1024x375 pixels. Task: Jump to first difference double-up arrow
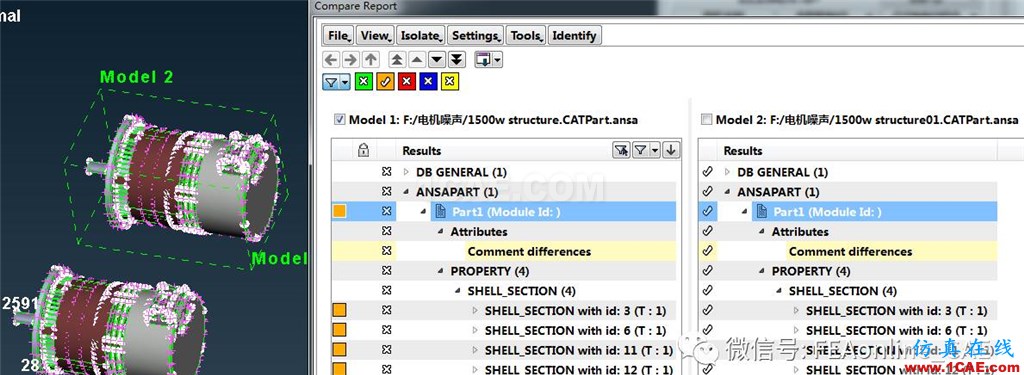click(x=397, y=59)
